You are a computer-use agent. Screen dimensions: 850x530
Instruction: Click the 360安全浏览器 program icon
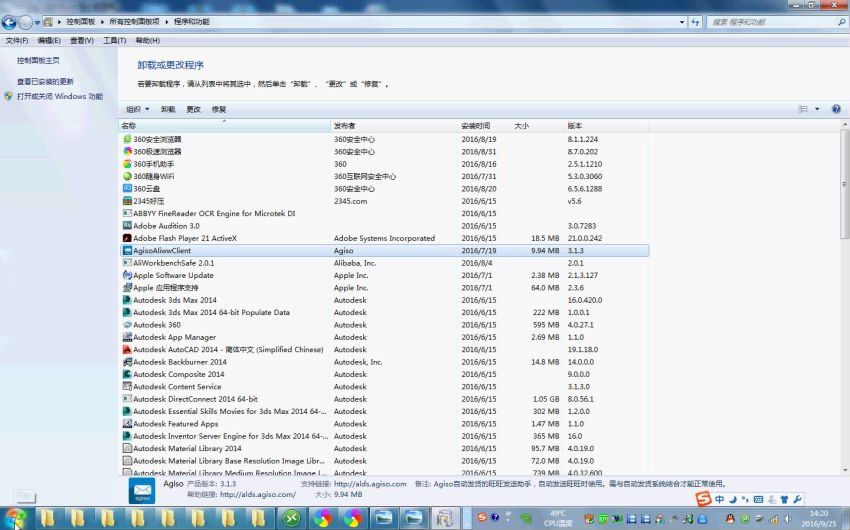[x=127, y=139]
